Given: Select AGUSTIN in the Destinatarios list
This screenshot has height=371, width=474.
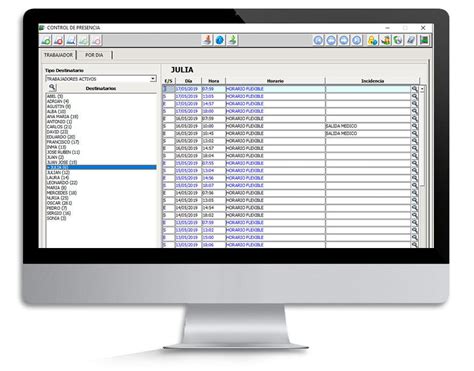Looking at the screenshot, I should coord(59,106).
